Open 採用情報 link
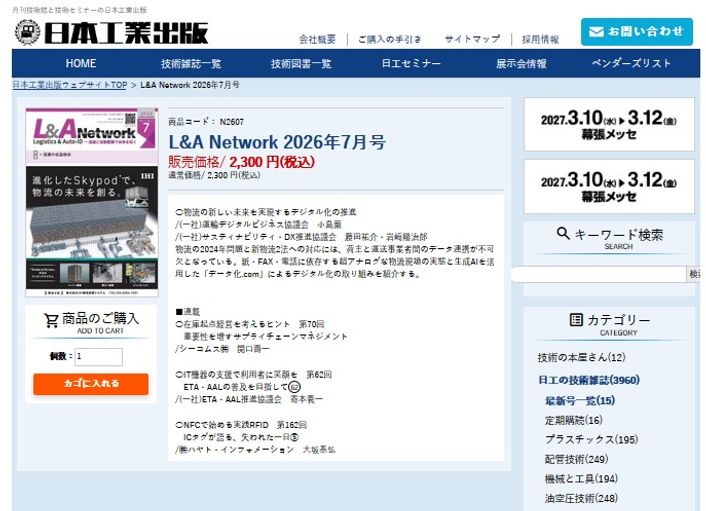The height and width of the screenshot is (511, 706). click(x=540, y=39)
